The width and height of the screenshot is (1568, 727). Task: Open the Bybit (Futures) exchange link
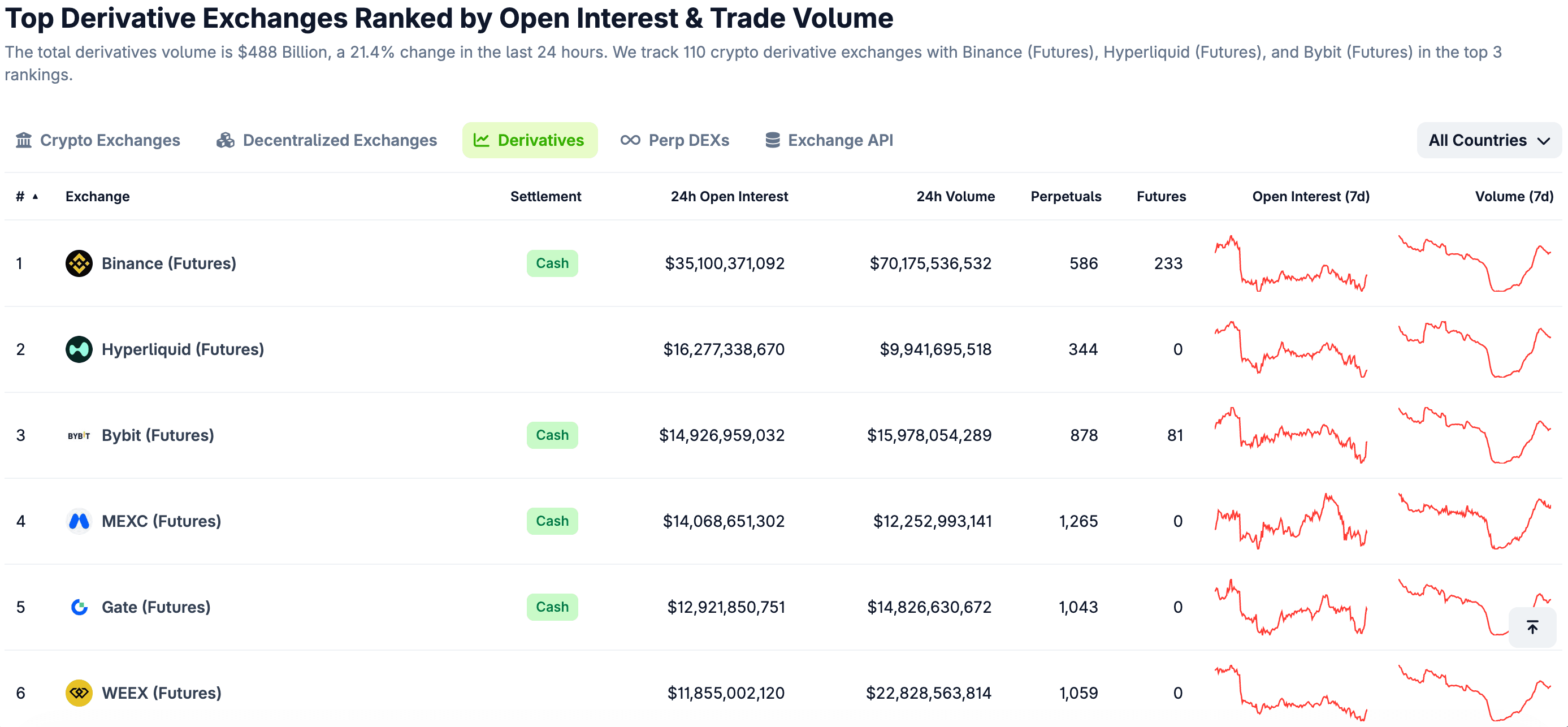(158, 435)
